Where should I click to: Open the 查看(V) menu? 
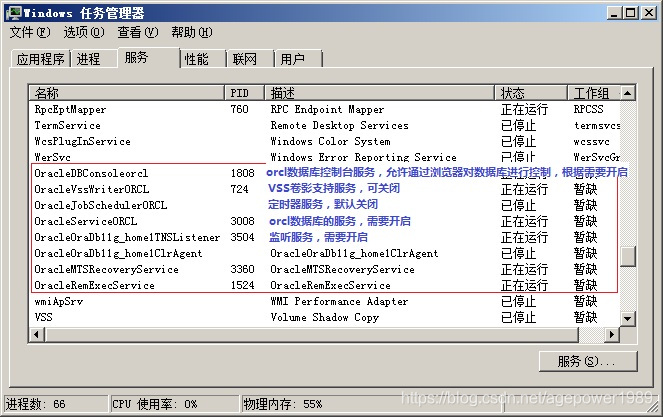pos(138,32)
